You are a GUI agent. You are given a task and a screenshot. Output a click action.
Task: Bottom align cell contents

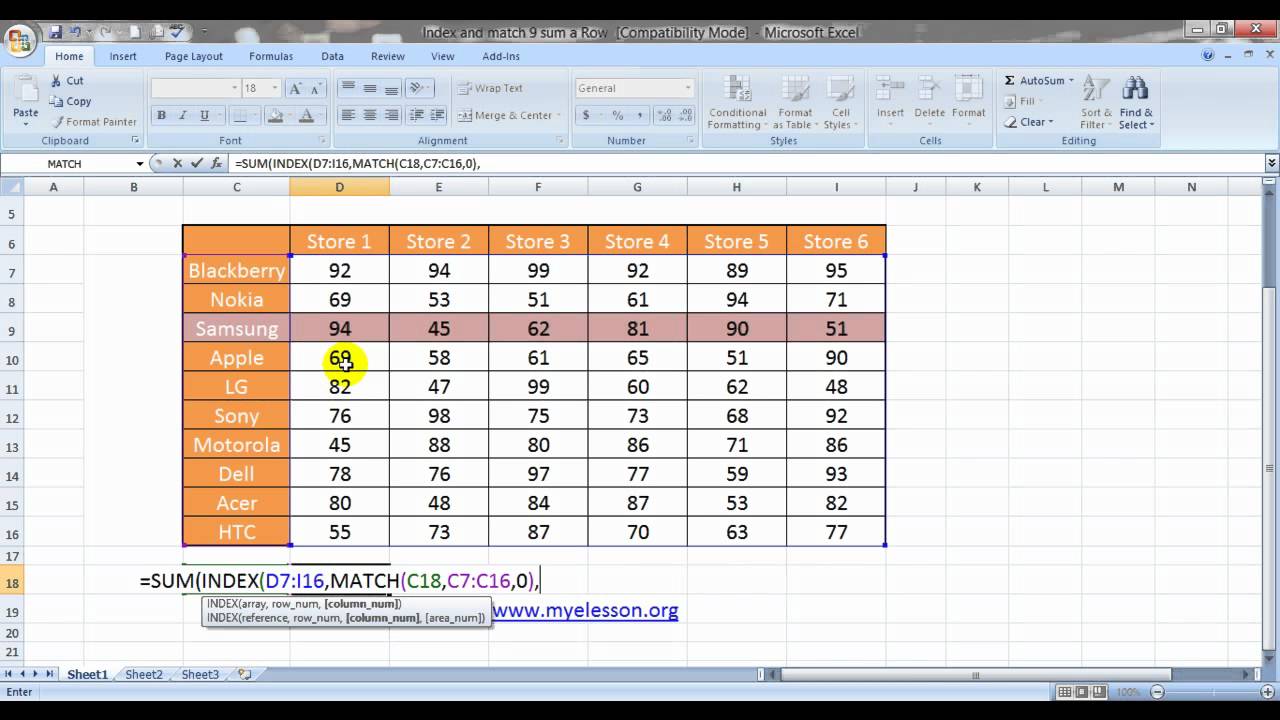(391, 88)
